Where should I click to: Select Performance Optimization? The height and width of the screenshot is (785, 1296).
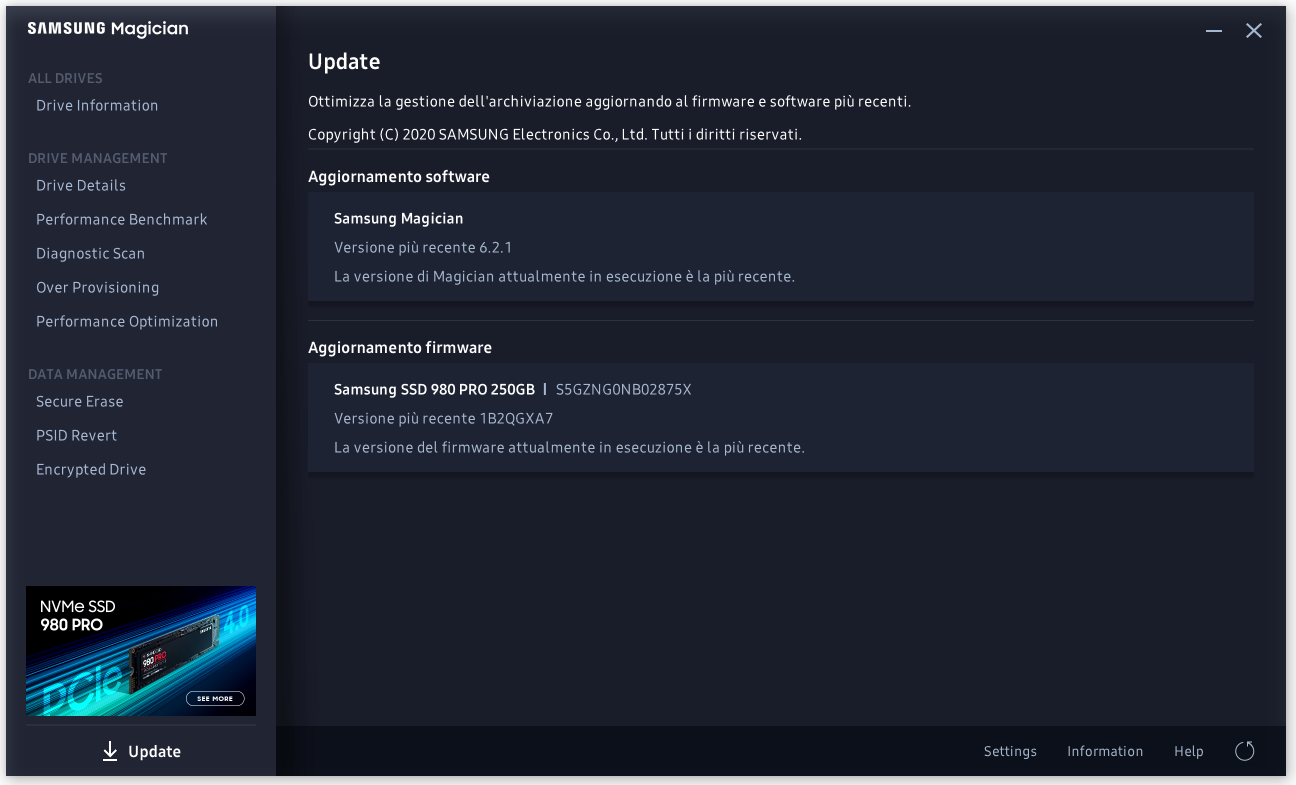[127, 321]
